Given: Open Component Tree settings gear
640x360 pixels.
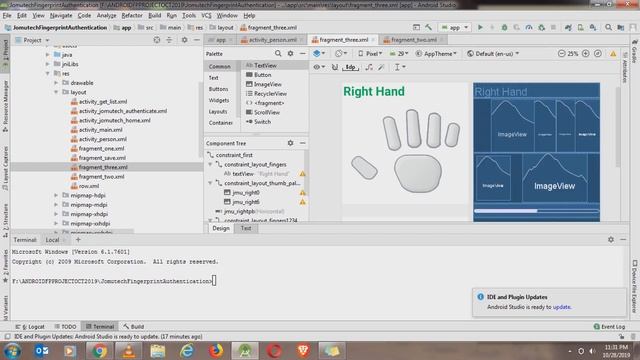Looking at the screenshot, I should click(290, 143).
